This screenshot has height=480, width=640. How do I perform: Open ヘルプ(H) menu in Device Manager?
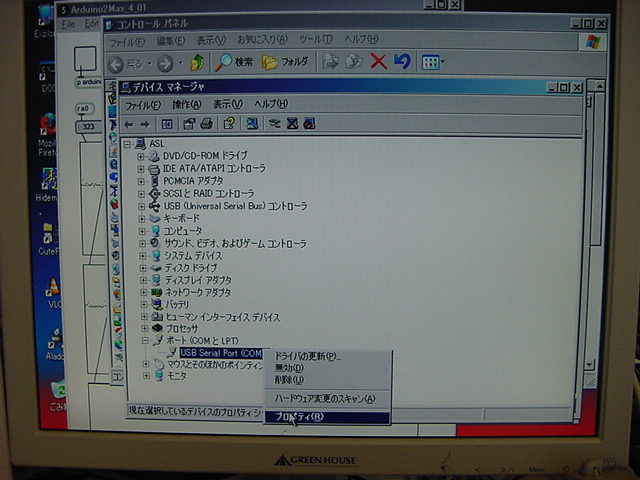(271, 104)
